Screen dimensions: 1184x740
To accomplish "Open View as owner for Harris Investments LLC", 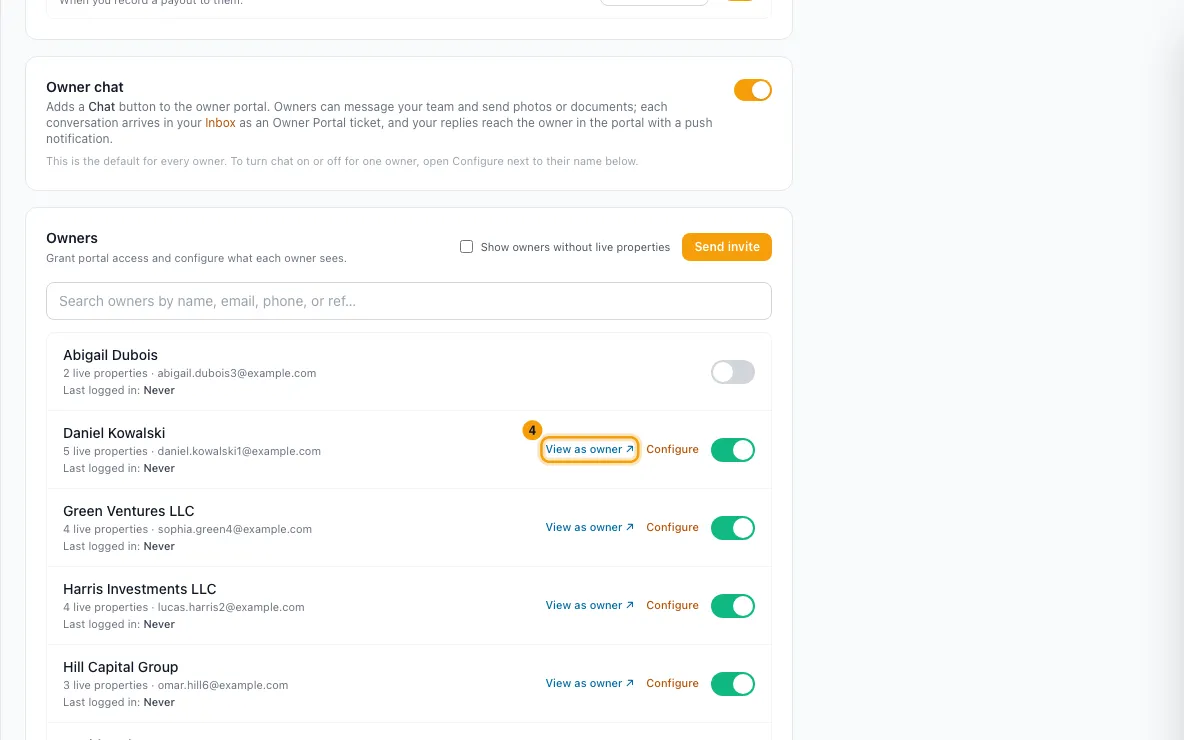I will coord(589,605).
